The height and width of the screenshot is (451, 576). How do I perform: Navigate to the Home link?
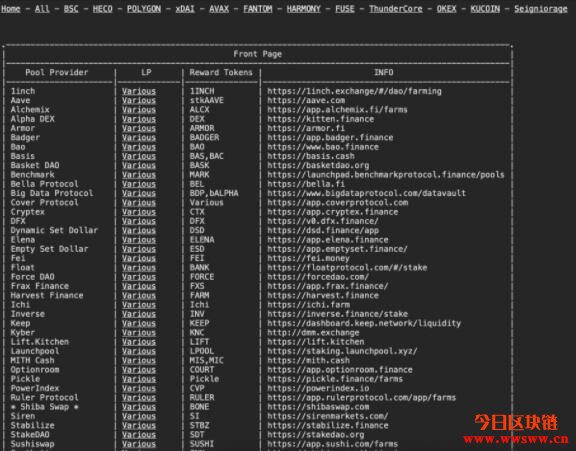[x=11, y=8]
